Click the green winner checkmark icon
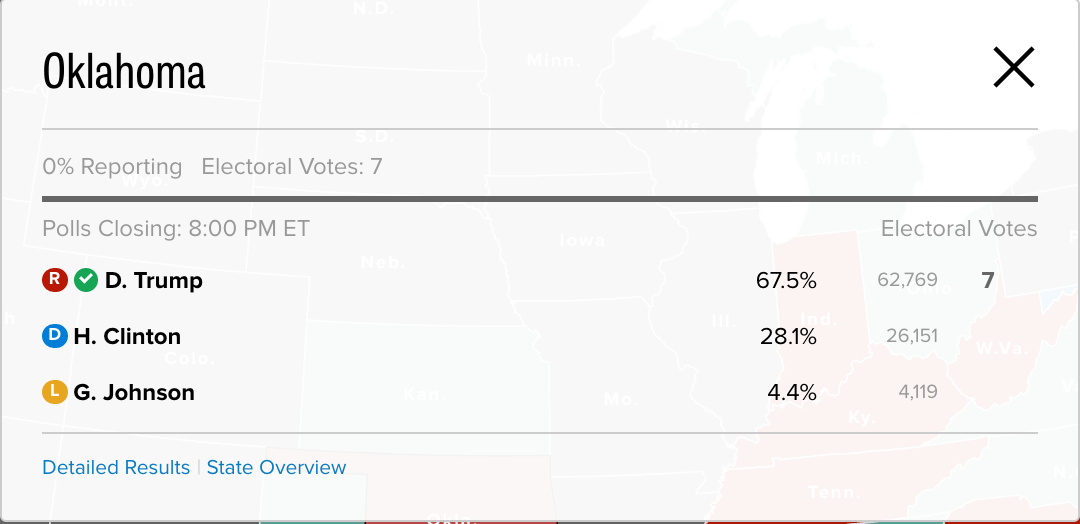 [86, 280]
